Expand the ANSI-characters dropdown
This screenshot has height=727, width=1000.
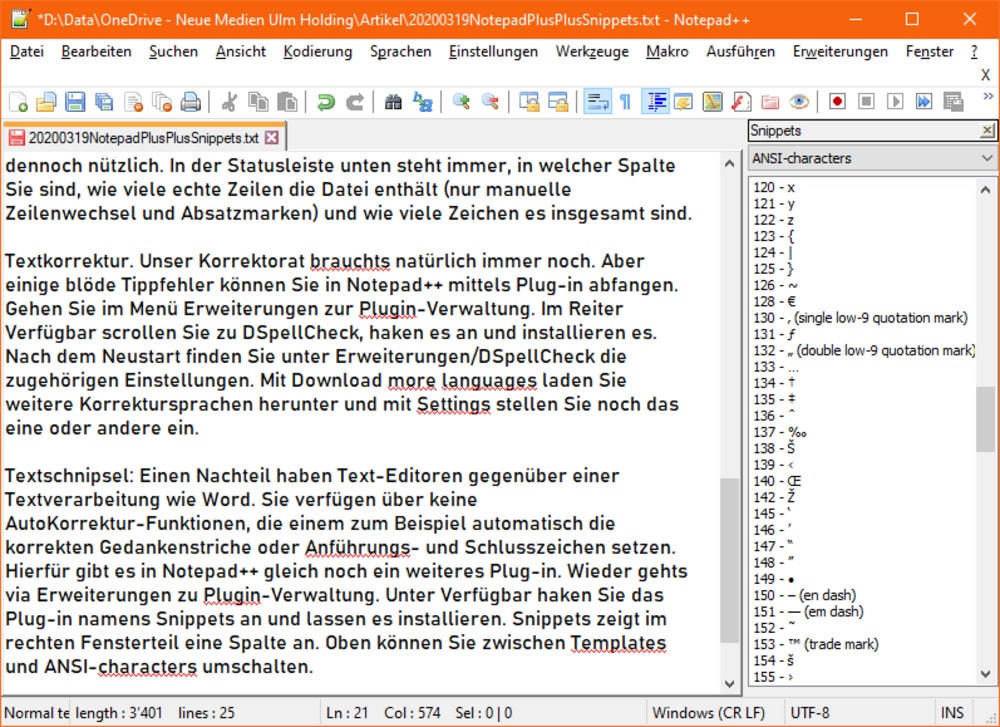point(987,158)
